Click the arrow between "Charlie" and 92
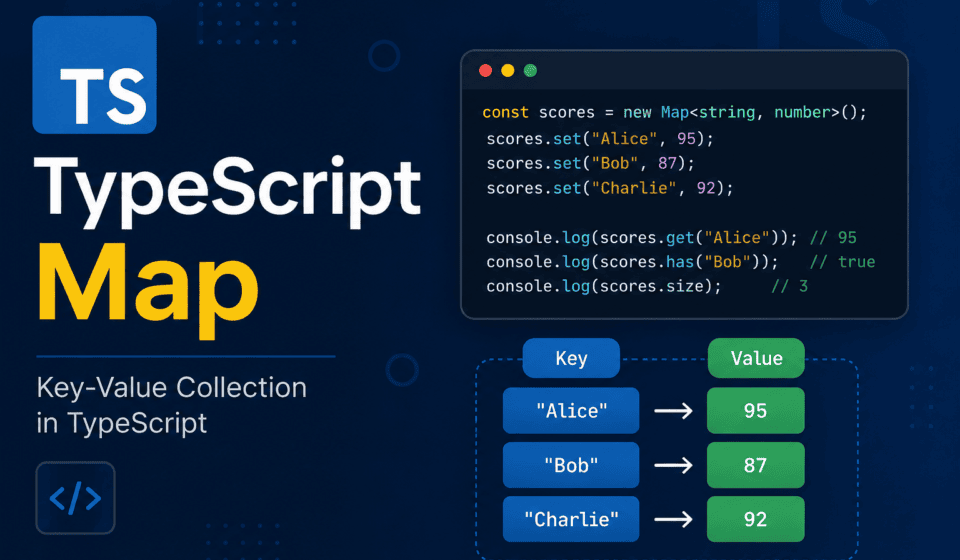 coord(673,520)
